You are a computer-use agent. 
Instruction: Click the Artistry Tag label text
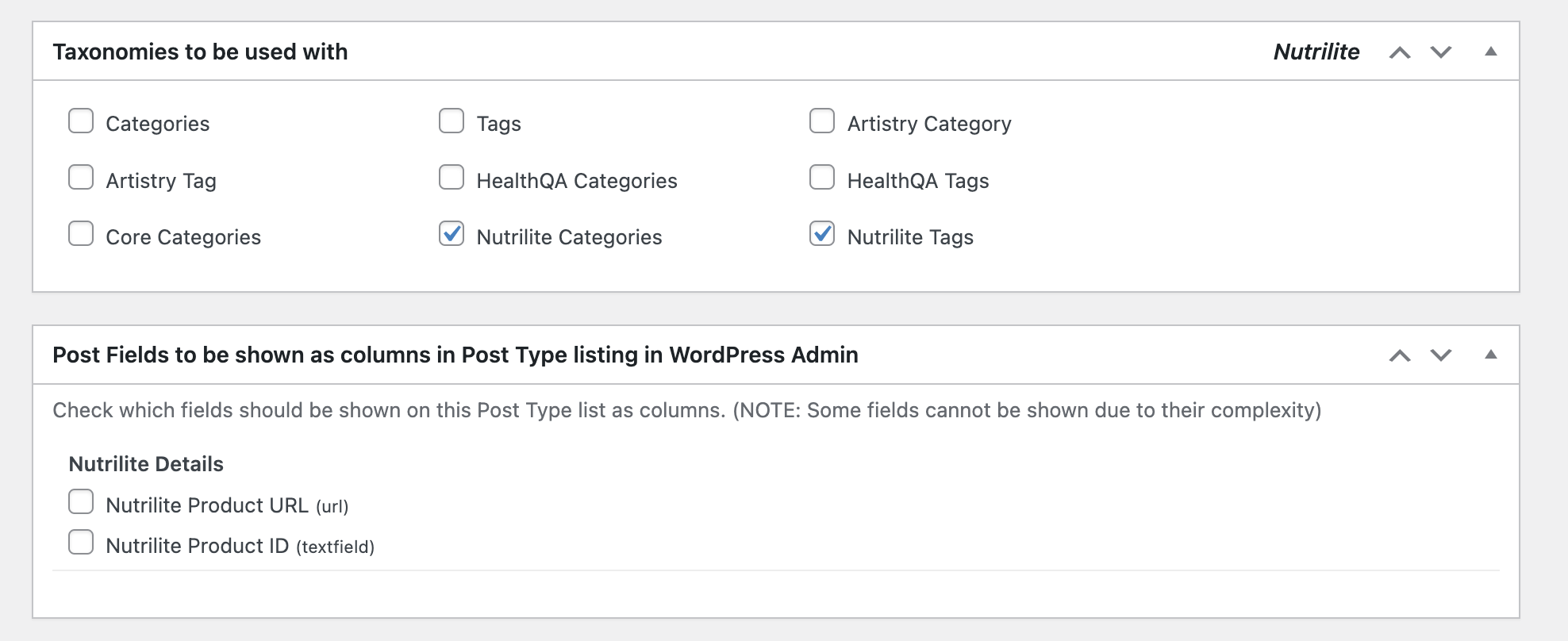(x=161, y=181)
